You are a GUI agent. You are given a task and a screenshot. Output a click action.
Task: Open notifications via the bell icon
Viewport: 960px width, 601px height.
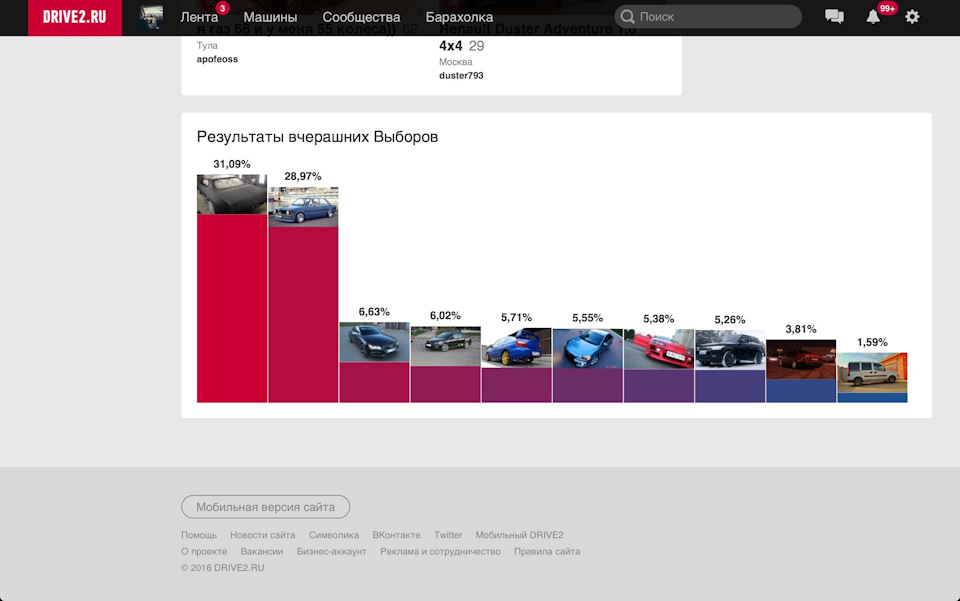coord(870,17)
